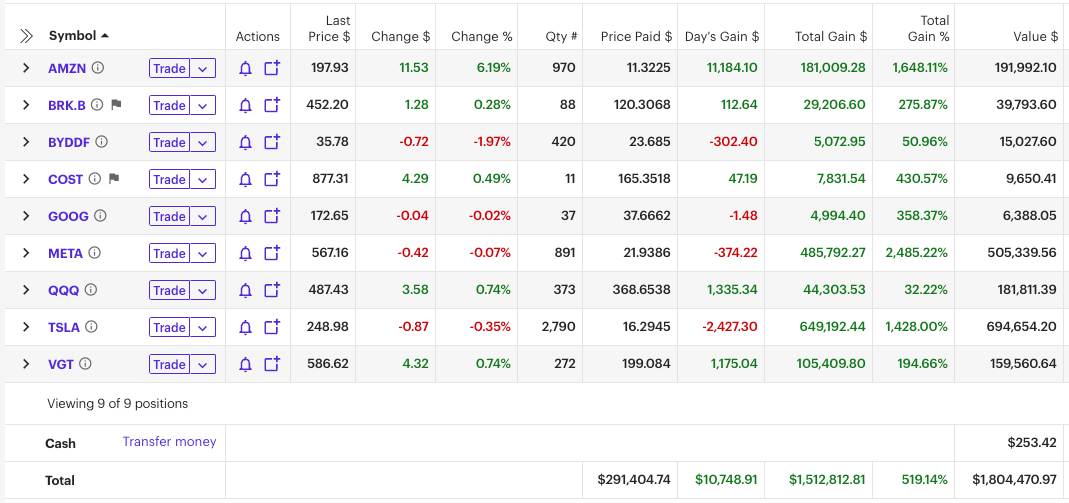
Task: Sort by Day's Gain $ column header
Action: coord(721,36)
